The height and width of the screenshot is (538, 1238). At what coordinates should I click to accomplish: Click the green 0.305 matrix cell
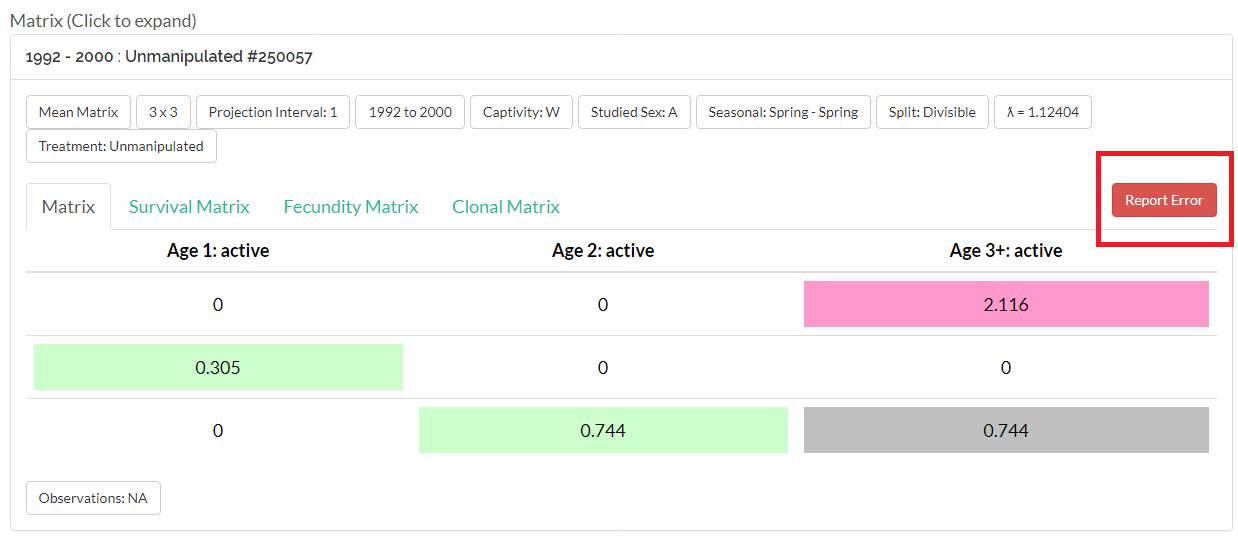pos(218,367)
